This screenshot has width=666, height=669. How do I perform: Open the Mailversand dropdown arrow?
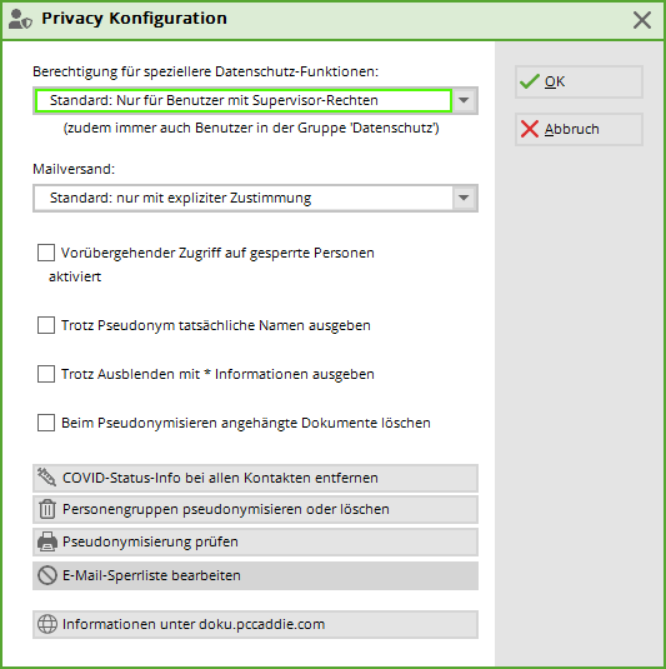tap(465, 198)
